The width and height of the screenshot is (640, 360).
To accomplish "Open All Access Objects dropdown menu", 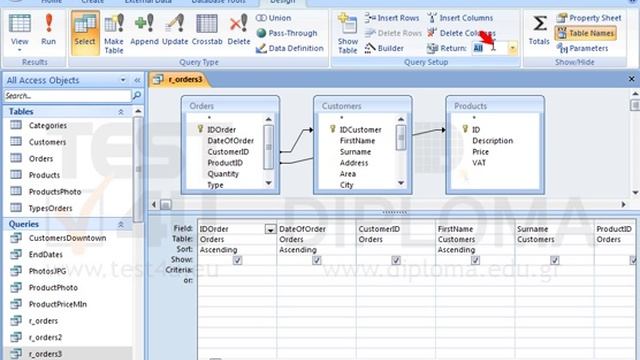I will (123, 80).
